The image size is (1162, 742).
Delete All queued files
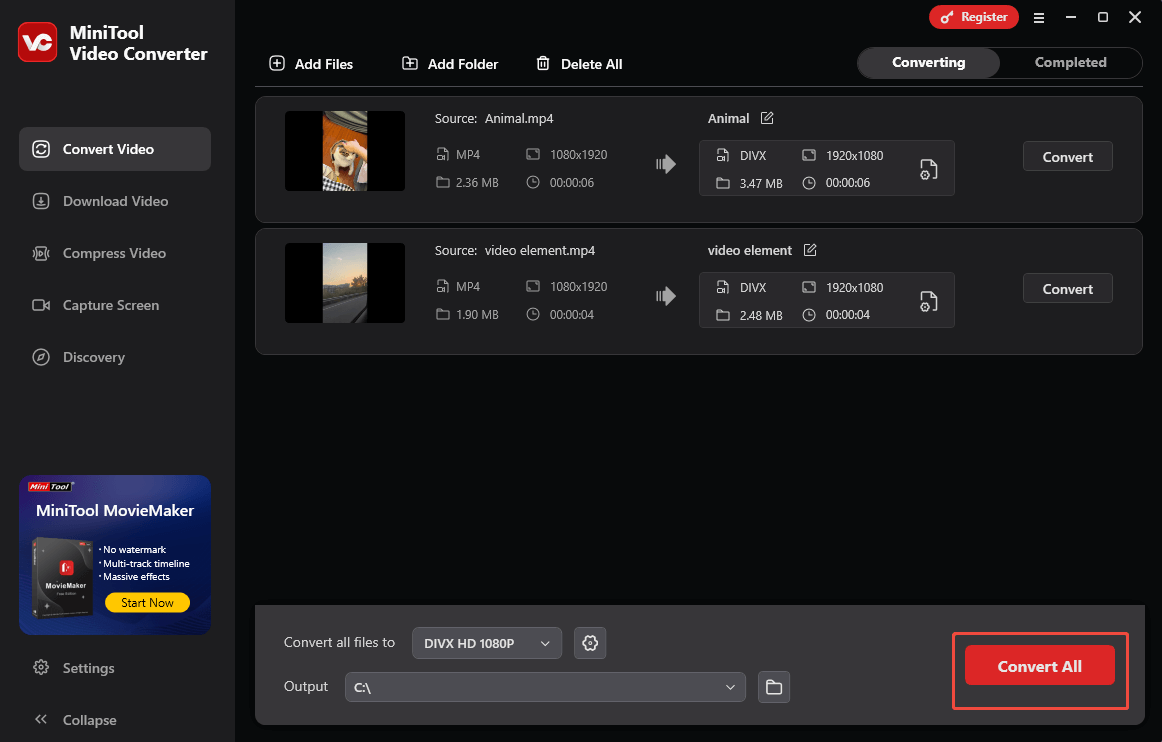coord(543,63)
